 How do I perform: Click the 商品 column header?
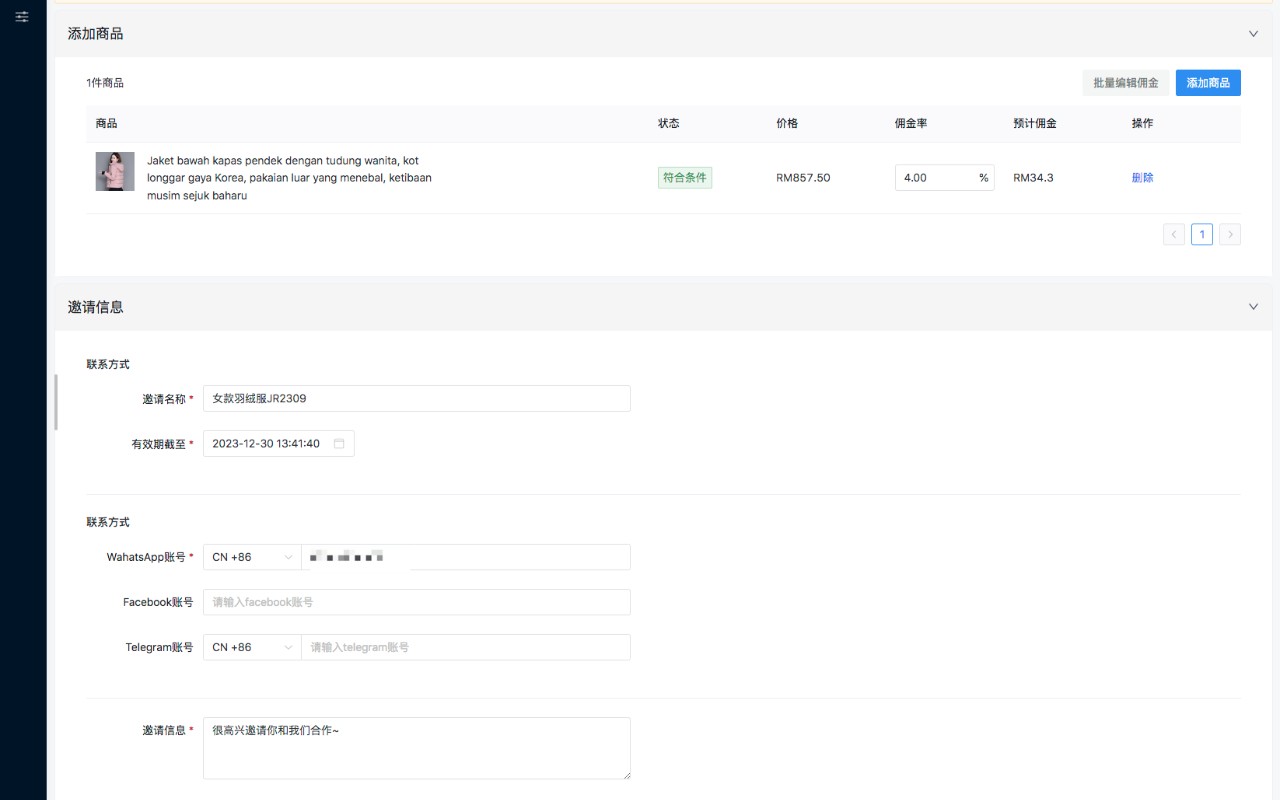pos(107,123)
